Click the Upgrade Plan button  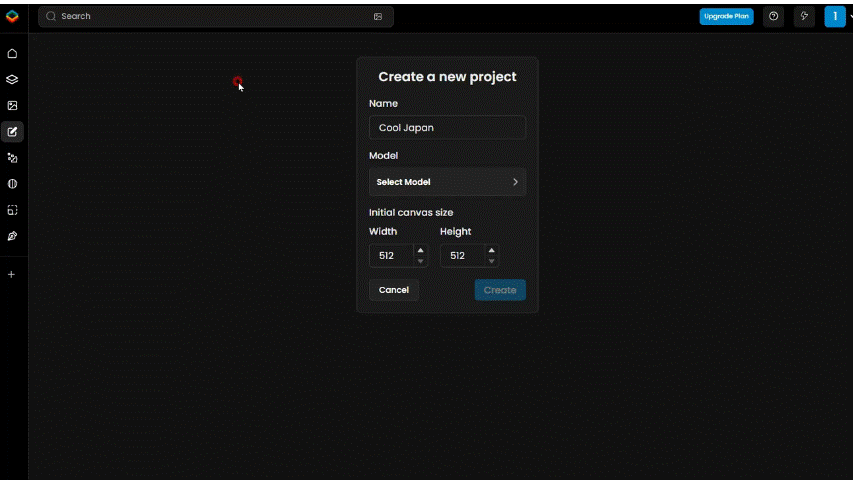tap(726, 16)
